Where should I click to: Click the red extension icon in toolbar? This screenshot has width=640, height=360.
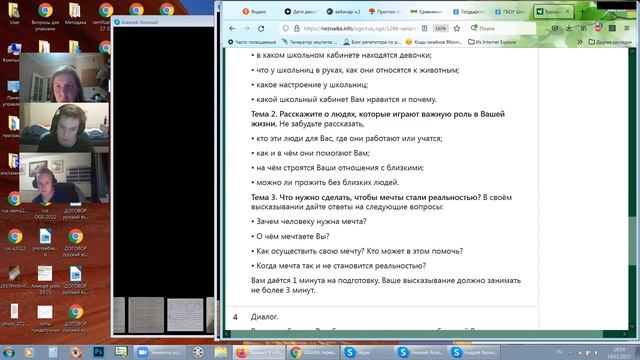click(x=598, y=28)
